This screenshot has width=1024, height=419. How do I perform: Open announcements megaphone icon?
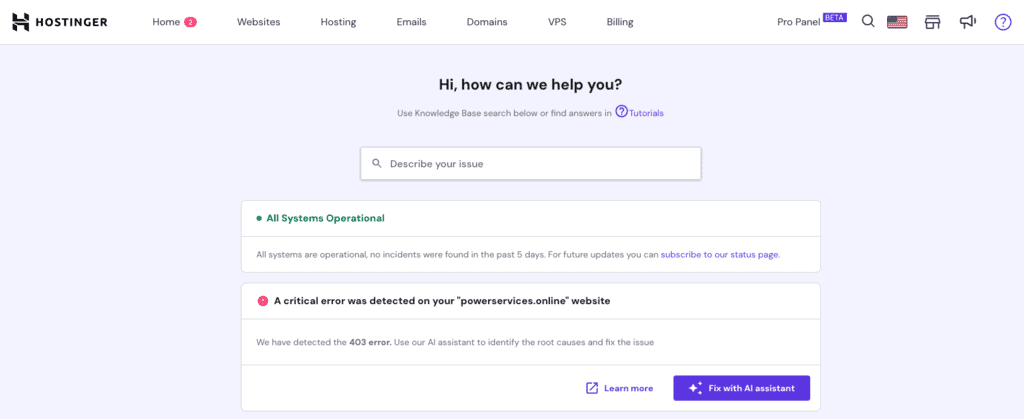[967, 22]
